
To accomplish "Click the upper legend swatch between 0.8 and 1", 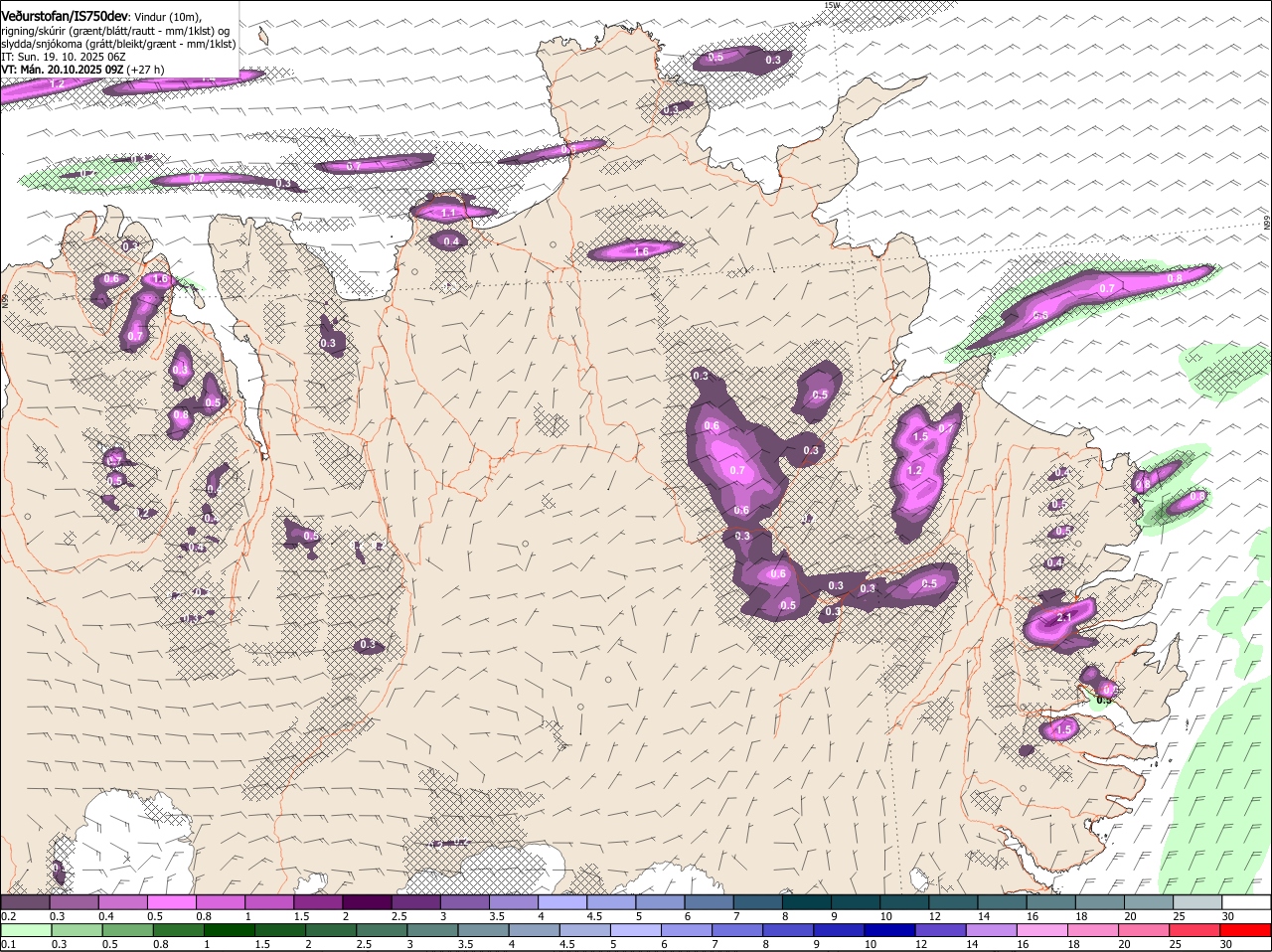I will pos(221,902).
